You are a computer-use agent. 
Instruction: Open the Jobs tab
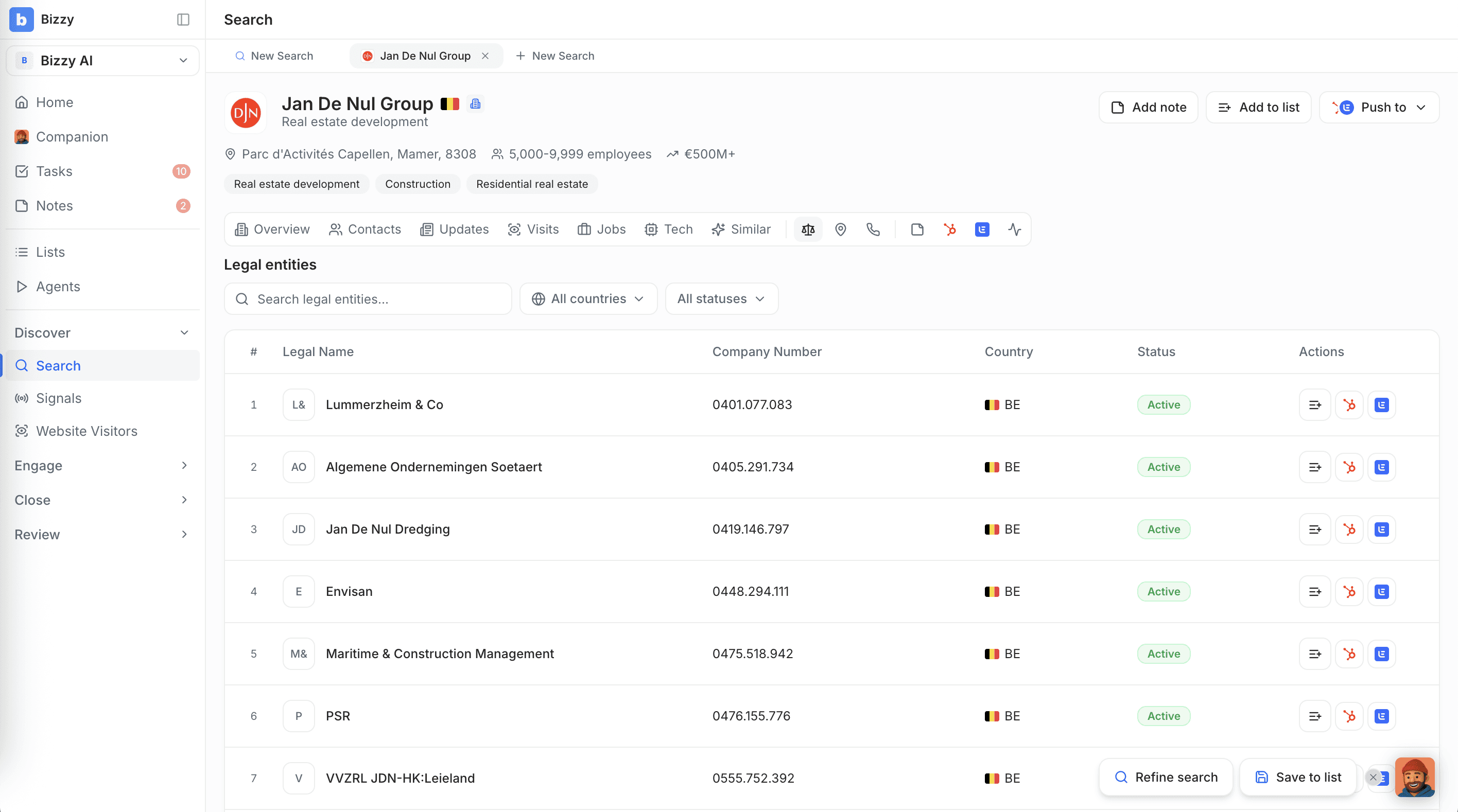[602, 229]
